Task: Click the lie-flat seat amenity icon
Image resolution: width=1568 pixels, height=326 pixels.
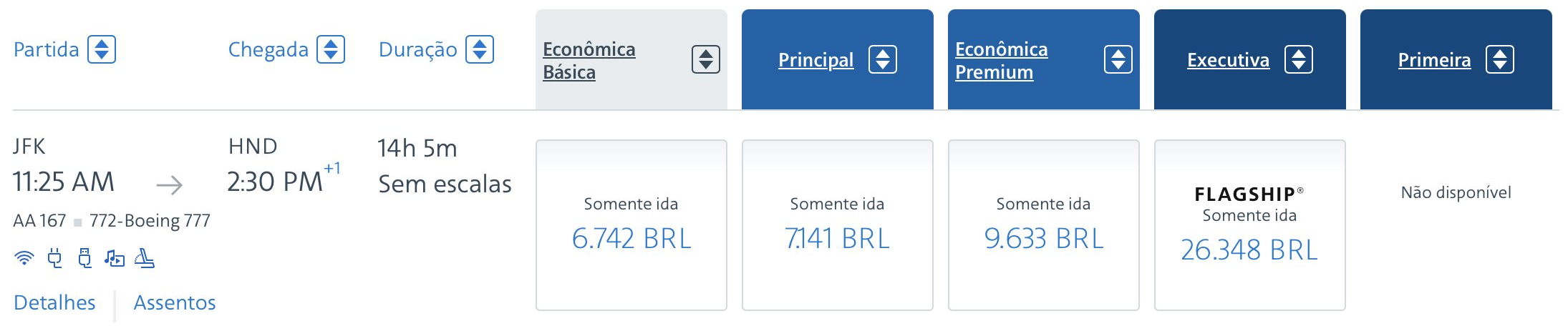Action: 145,258
